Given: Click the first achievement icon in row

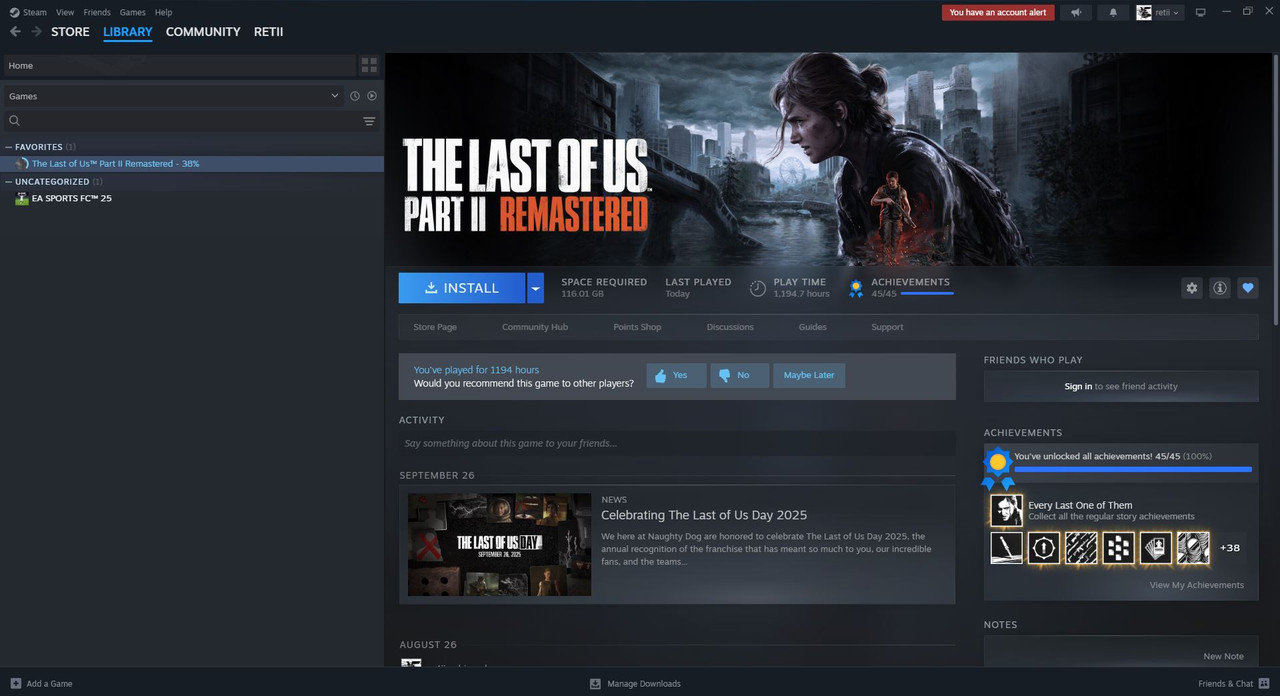Looking at the screenshot, I should (x=1006, y=547).
